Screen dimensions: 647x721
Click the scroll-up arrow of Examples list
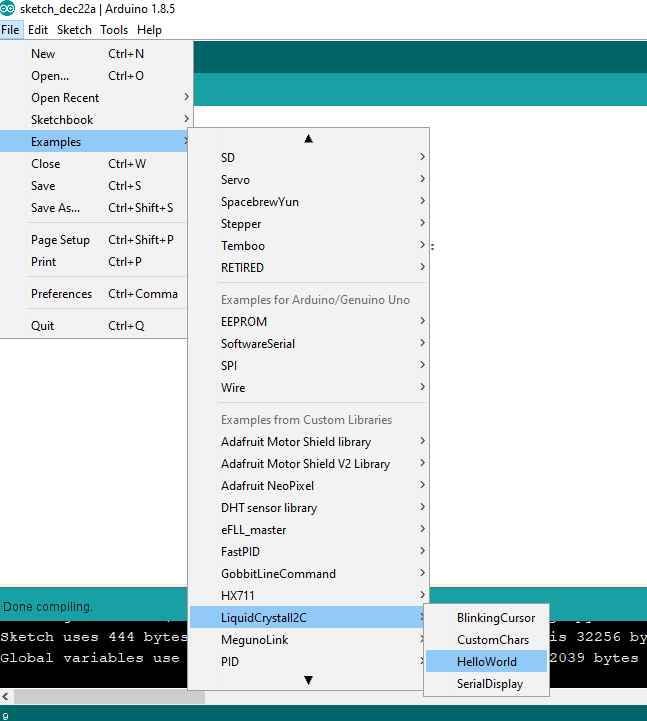(x=309, y=139)
